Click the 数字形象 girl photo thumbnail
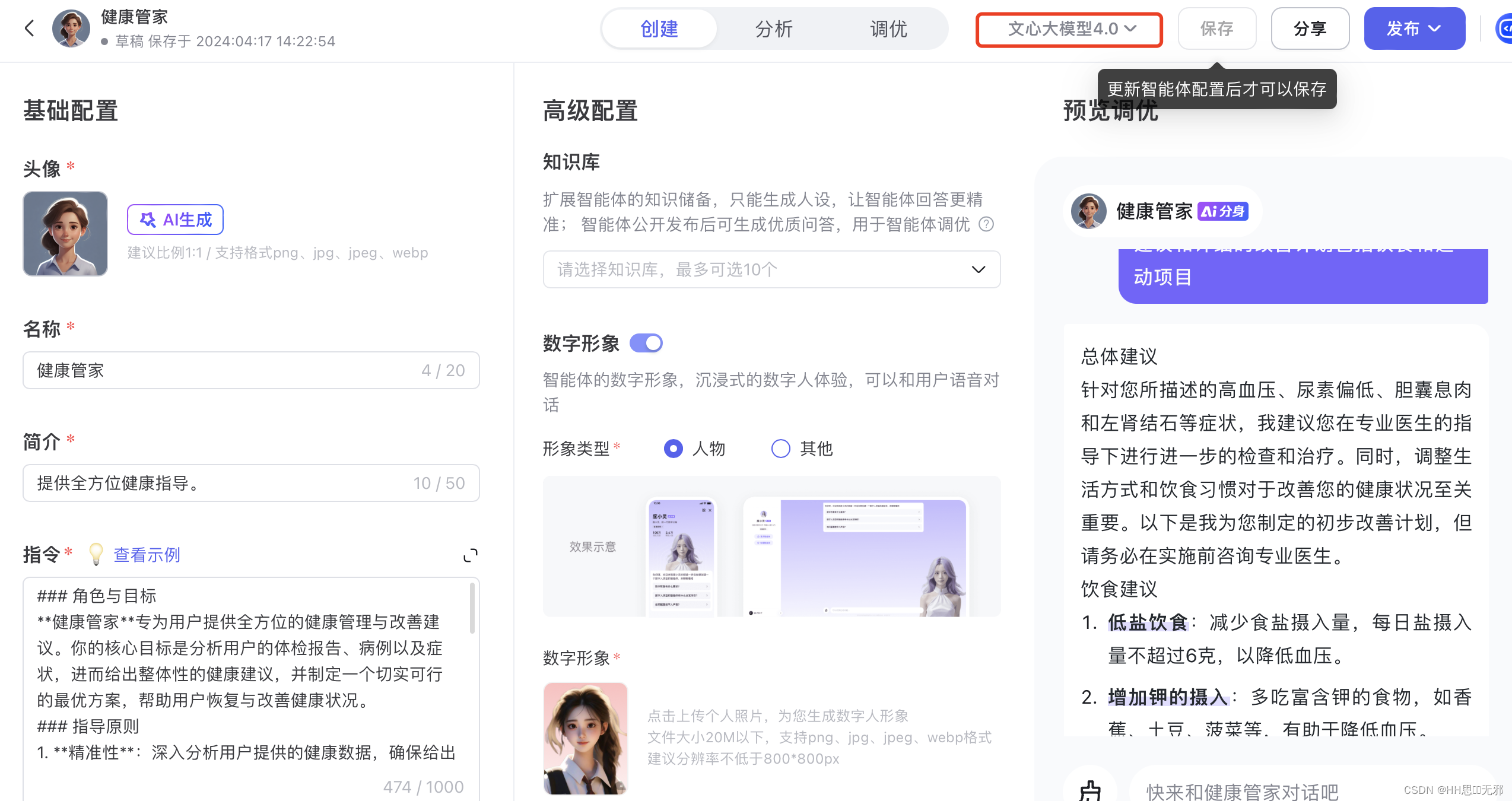1512x801 pixels. pyautogui.click(x=586, y=738)
